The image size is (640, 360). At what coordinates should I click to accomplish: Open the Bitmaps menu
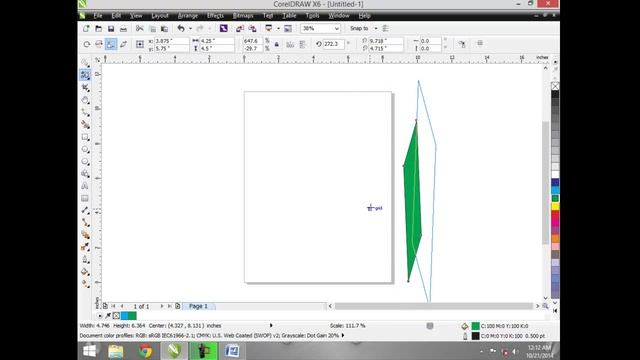click(x=243, y=16)
